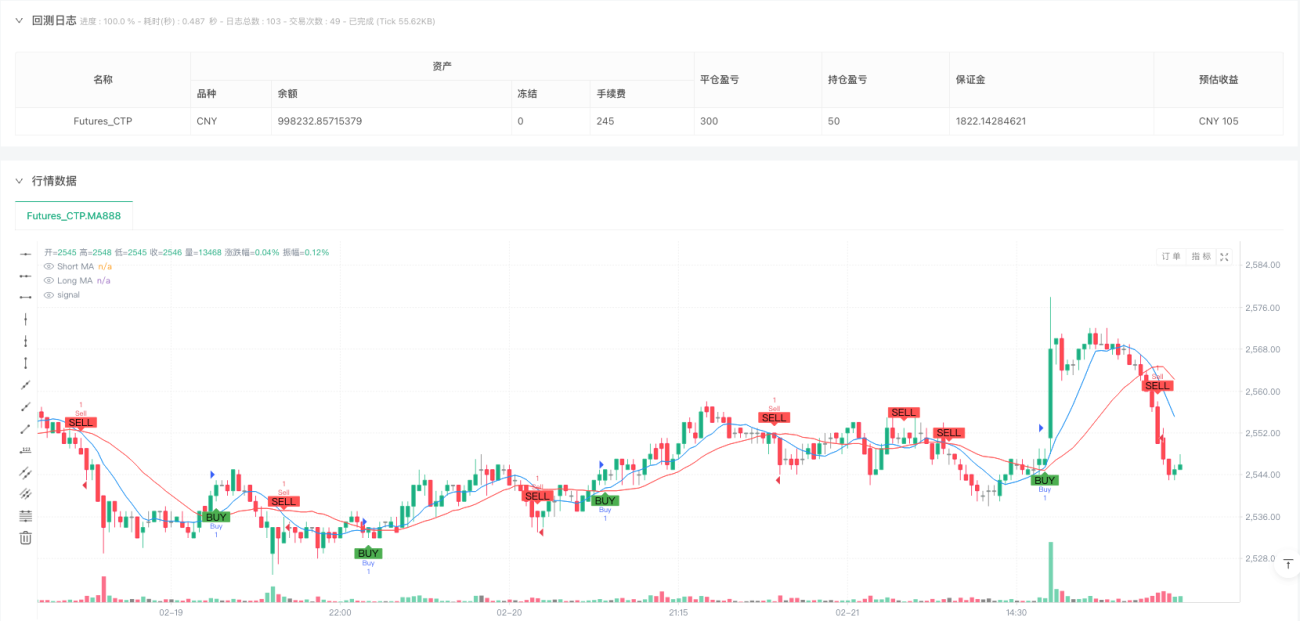Toggle visibility of signal indicator
Viewport: 1300px width, 621px height.
click(48, 294)
